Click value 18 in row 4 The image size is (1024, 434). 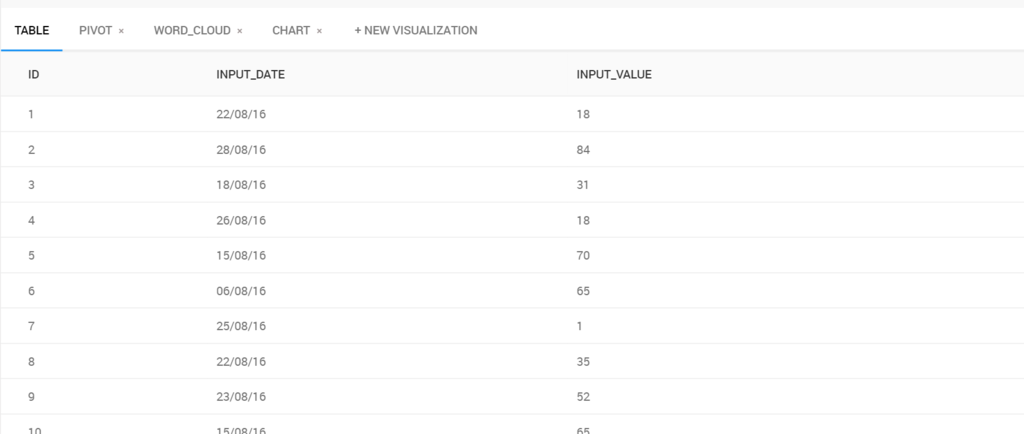[583, 220]
